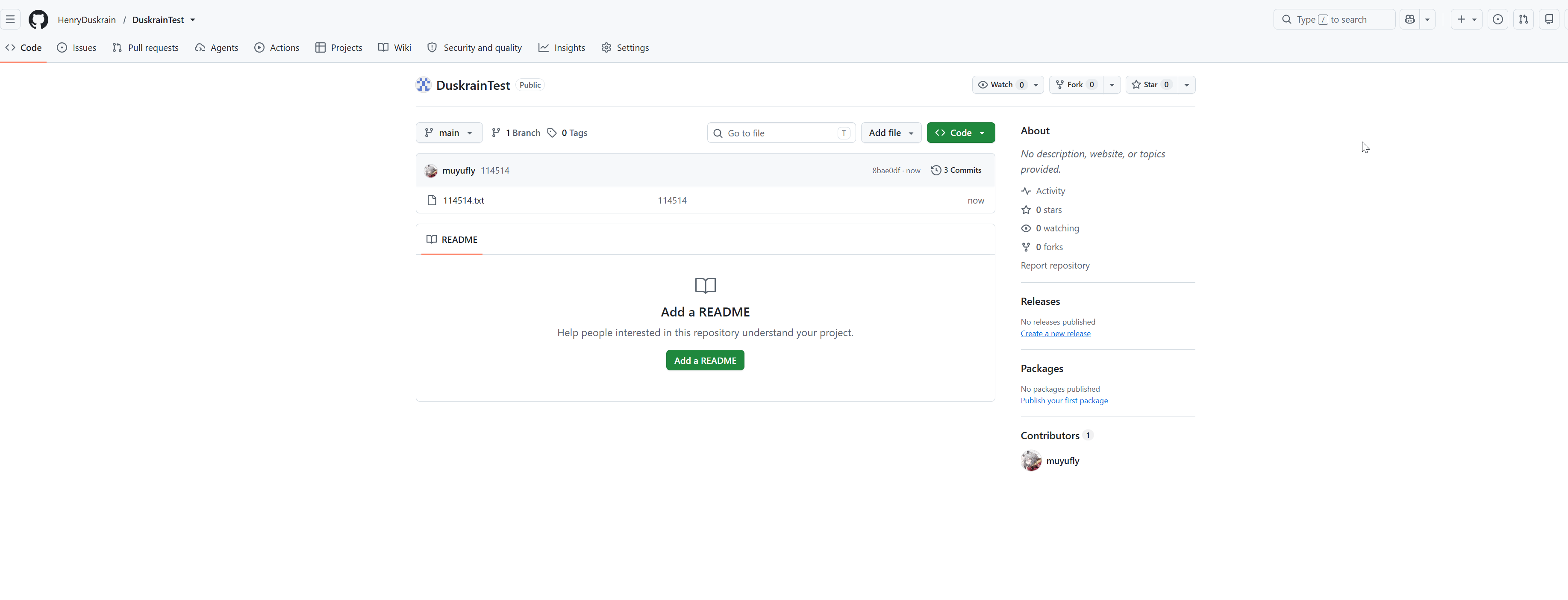View the 3 Commits history

(956, 171)
